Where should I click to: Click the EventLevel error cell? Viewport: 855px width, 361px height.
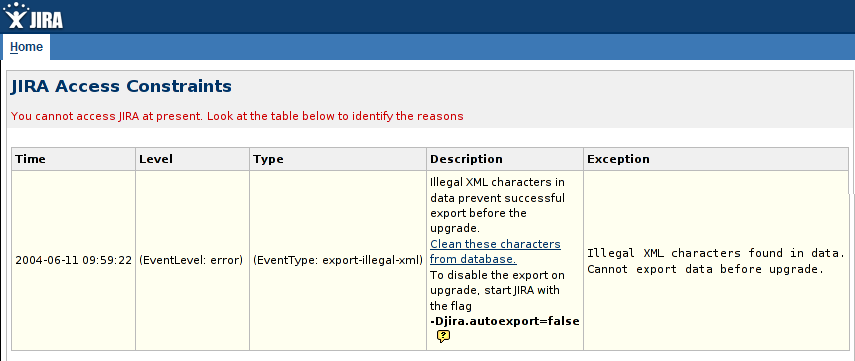point(192,261)
